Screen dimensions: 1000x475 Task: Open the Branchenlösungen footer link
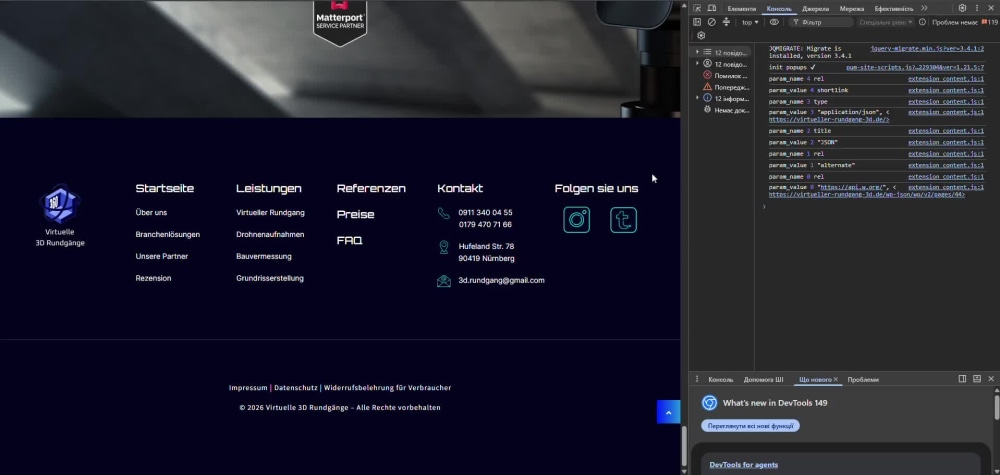[168, 235]
